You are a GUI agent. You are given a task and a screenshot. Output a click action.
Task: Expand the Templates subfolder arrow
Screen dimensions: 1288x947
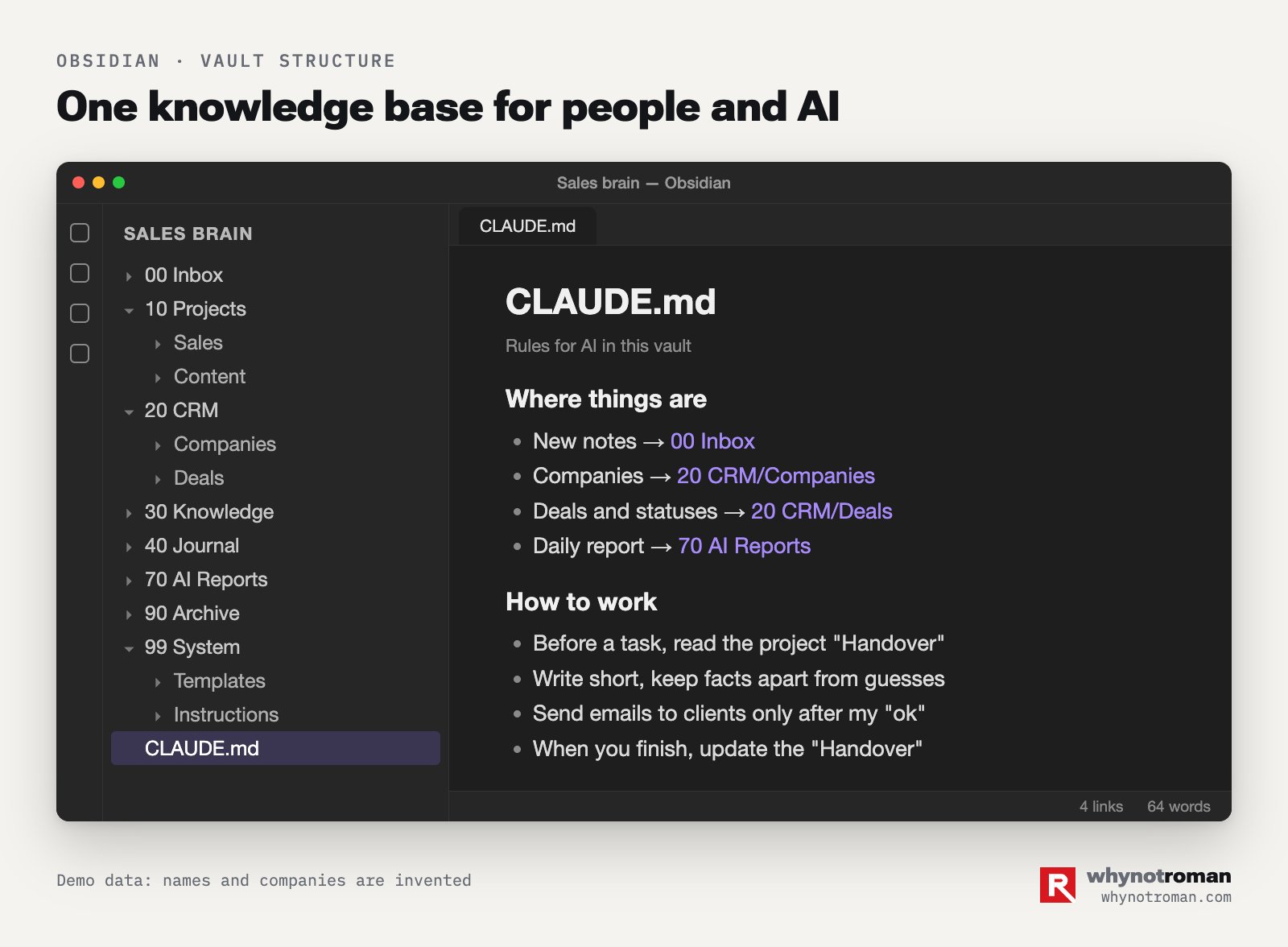tap(158, 682)
